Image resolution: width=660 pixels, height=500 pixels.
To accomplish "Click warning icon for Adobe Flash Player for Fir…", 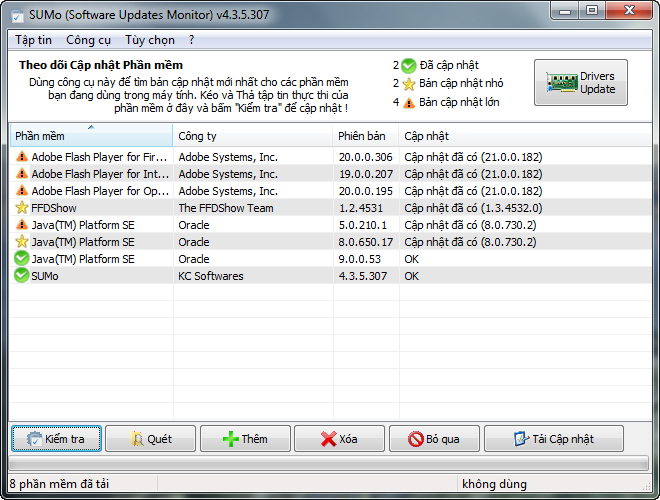I will pyautogui.click(x=21, y=157).
